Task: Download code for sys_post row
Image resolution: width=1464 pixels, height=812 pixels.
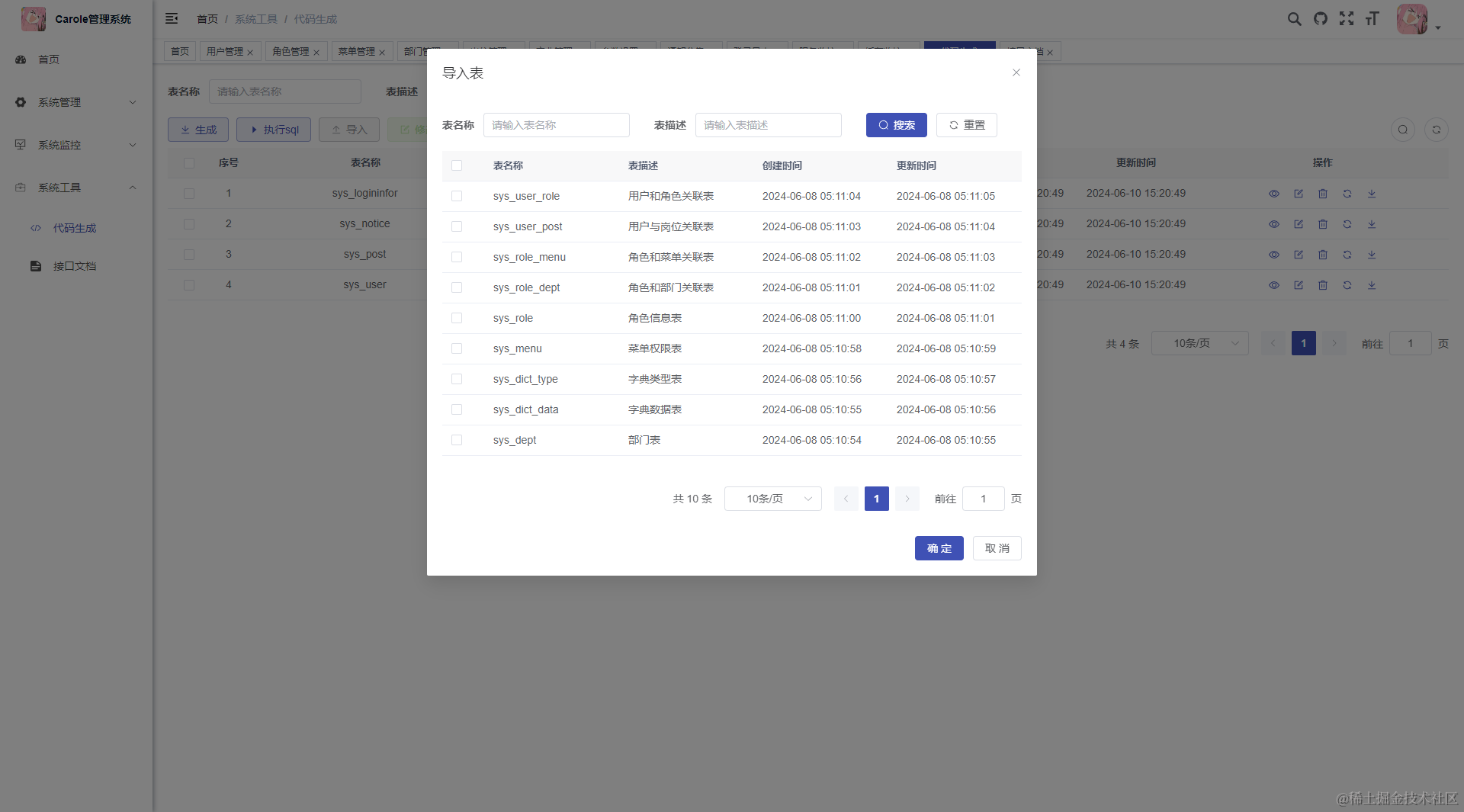Action: click(1372, 255)
